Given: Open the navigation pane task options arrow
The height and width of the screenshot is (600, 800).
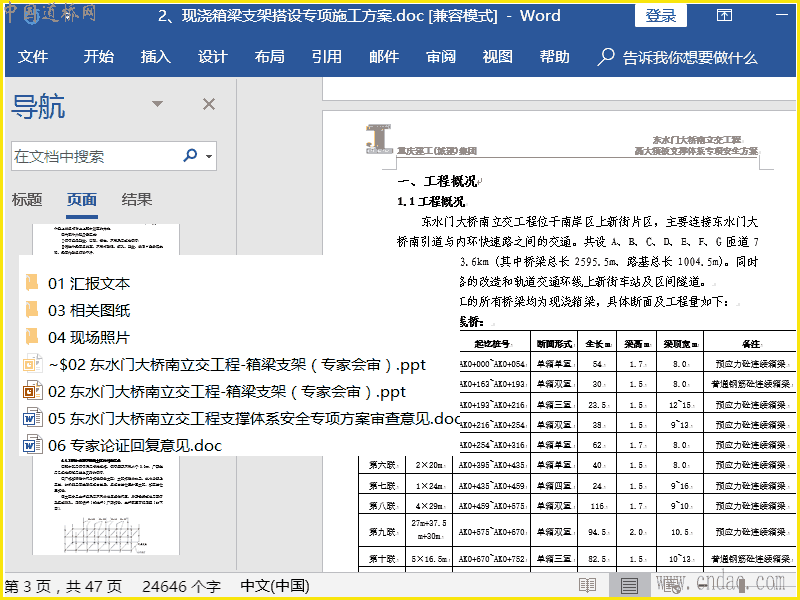Looking at the screenshot, I should coord(157,104).
